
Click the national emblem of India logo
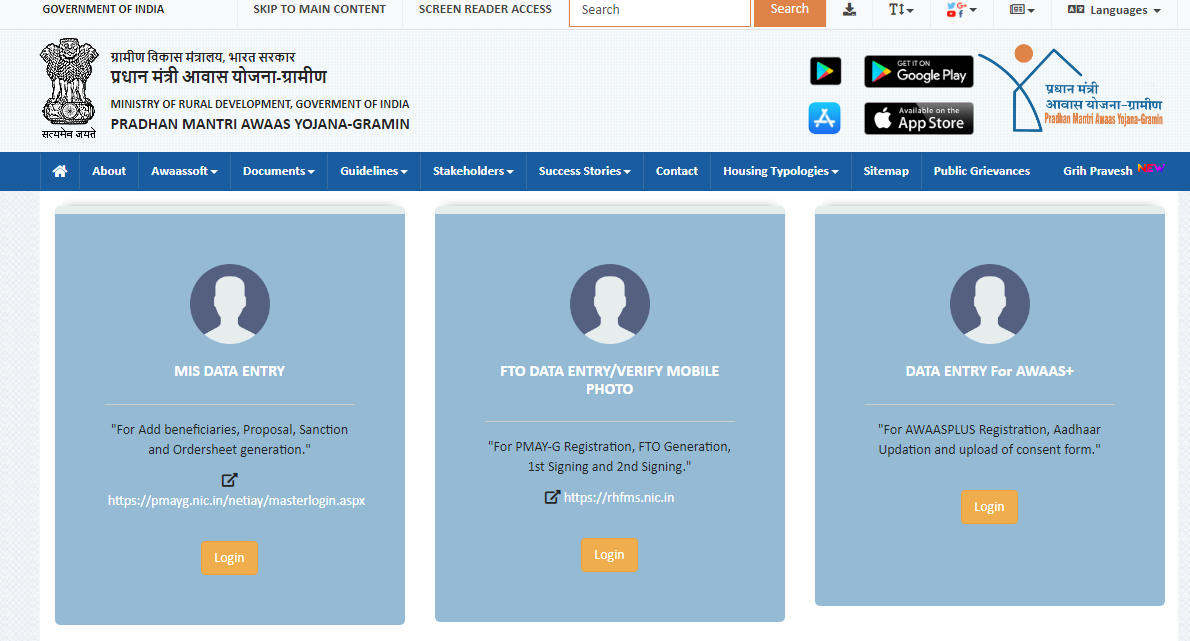click(x=69, y=89)
